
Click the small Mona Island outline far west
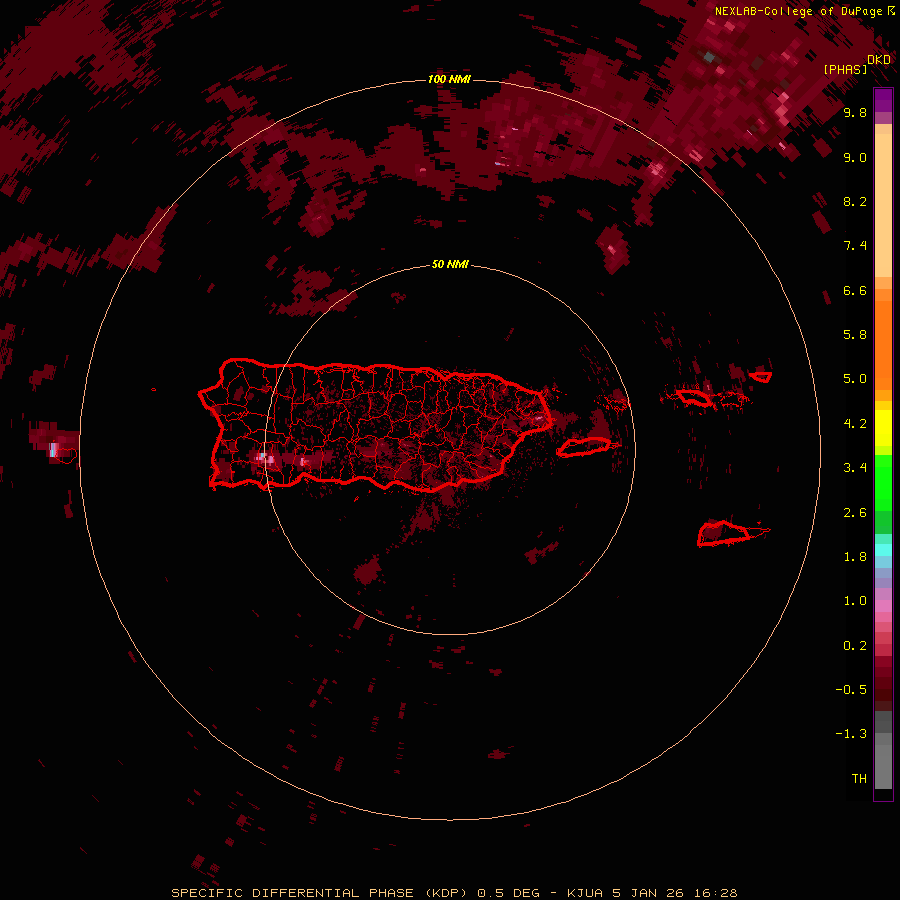click(64, 456)
